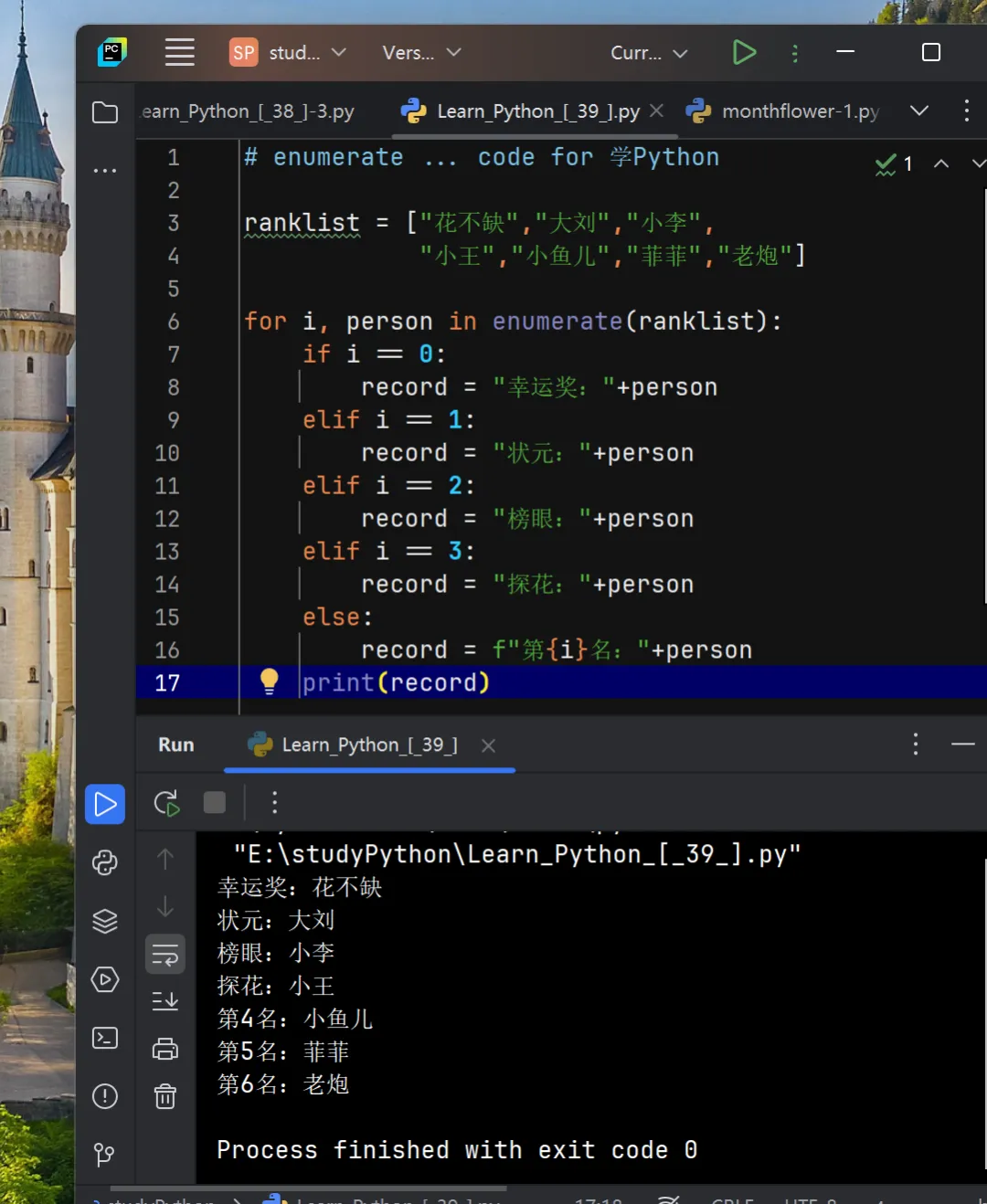This screenshot has height=1204, width=987.
Task: Click the script path in console output
Action: (x=517, y=855)
